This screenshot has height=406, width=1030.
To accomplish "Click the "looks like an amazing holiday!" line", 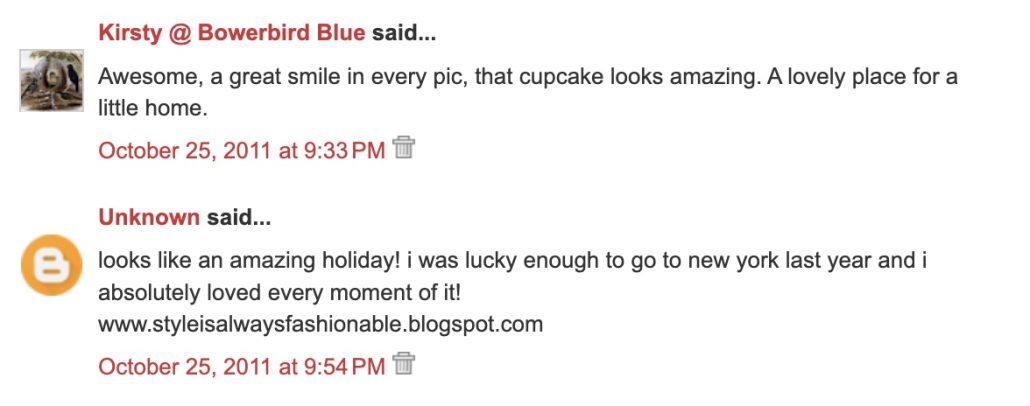I will [250, 260].
